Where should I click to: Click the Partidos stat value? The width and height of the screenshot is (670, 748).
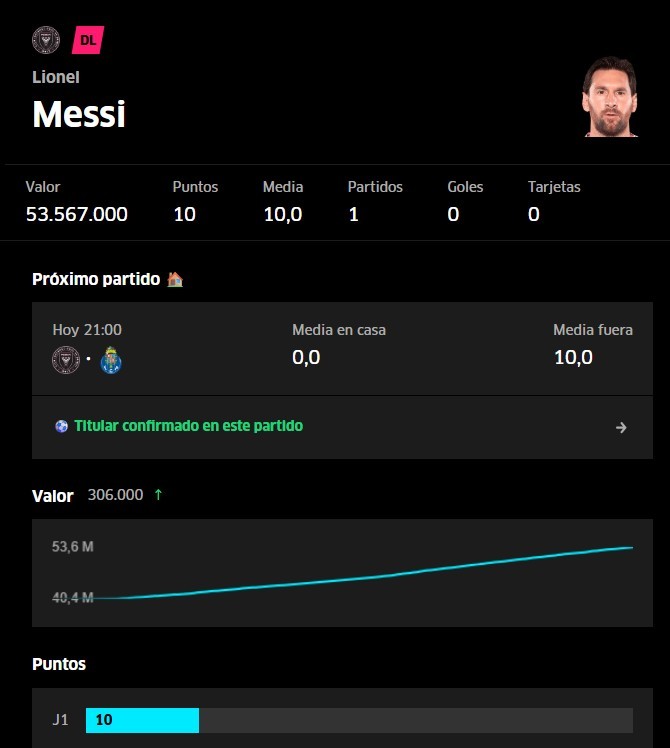[x=354, y=214]
